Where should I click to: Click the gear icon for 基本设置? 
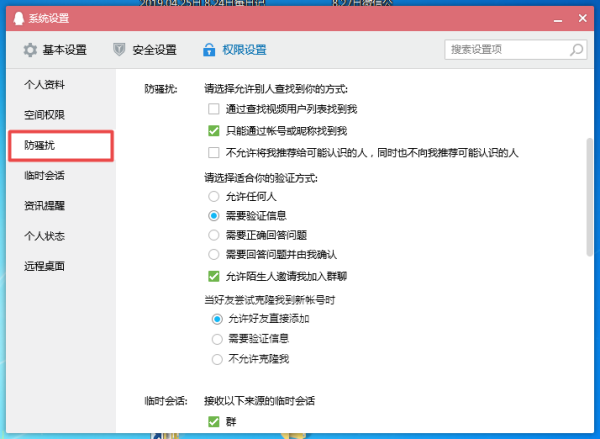(30, 50)
